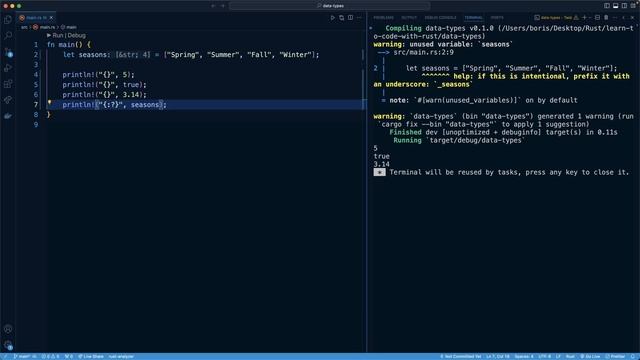Go back using navigation arrow

213,6
